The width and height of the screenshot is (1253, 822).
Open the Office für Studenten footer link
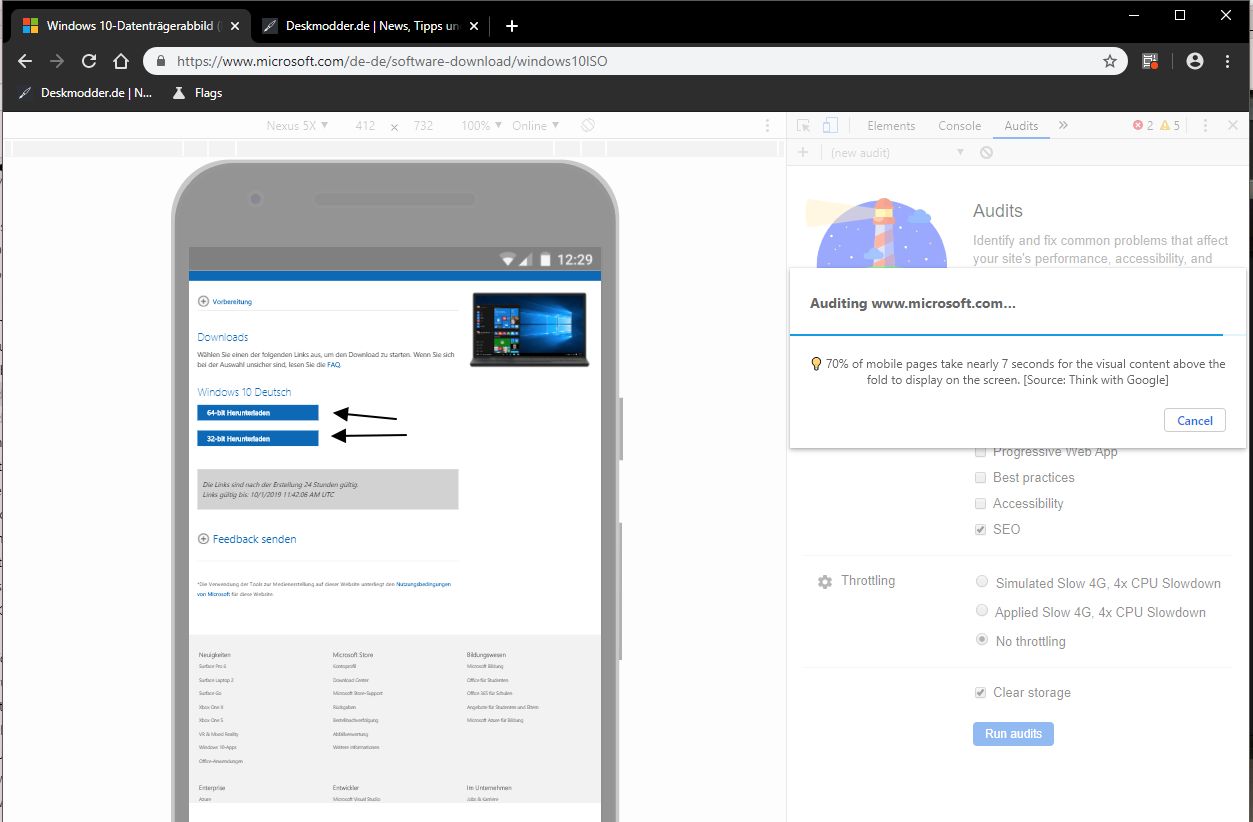489,680
